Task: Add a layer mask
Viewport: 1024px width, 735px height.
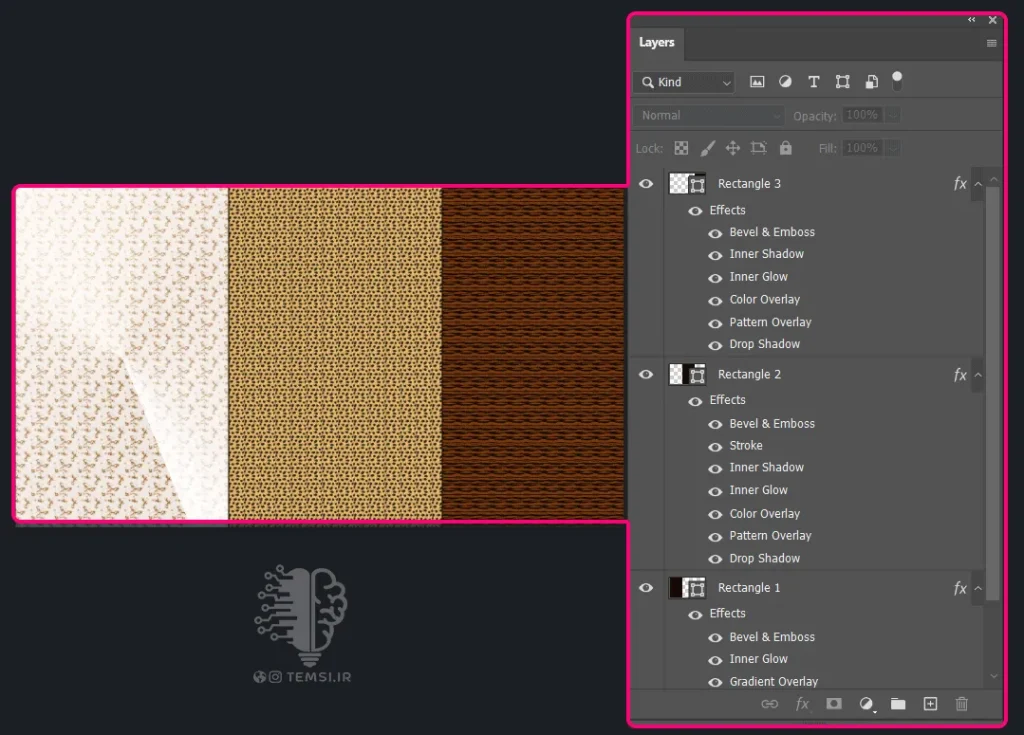Action: (834, 704)
